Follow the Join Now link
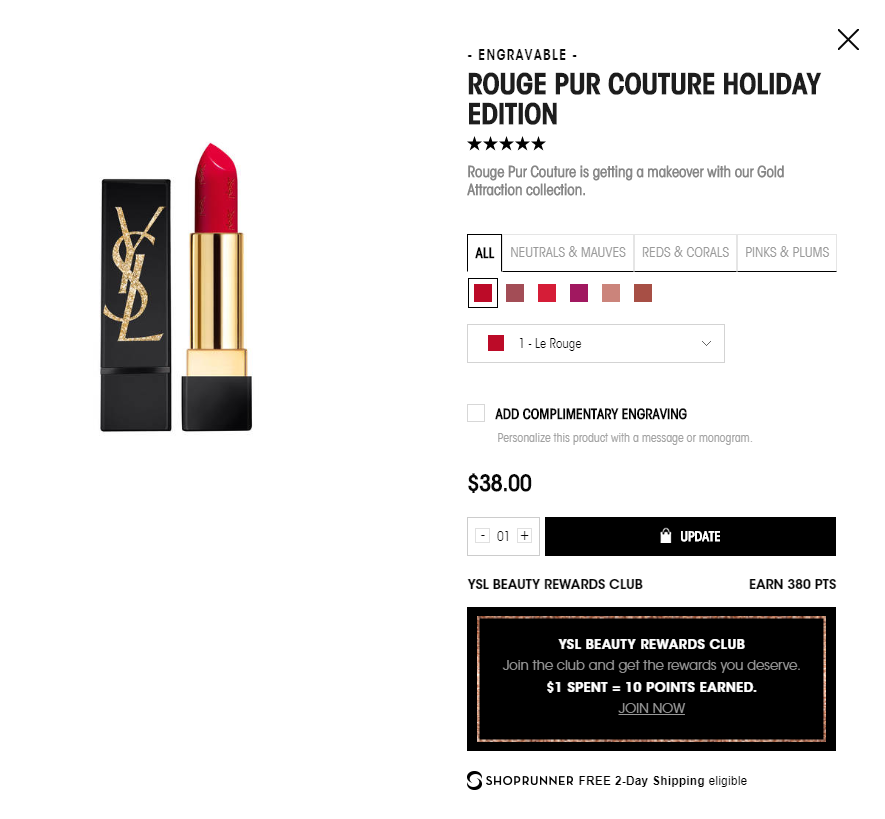This screenshot has width=885, height=819. [x=651, y=708]
